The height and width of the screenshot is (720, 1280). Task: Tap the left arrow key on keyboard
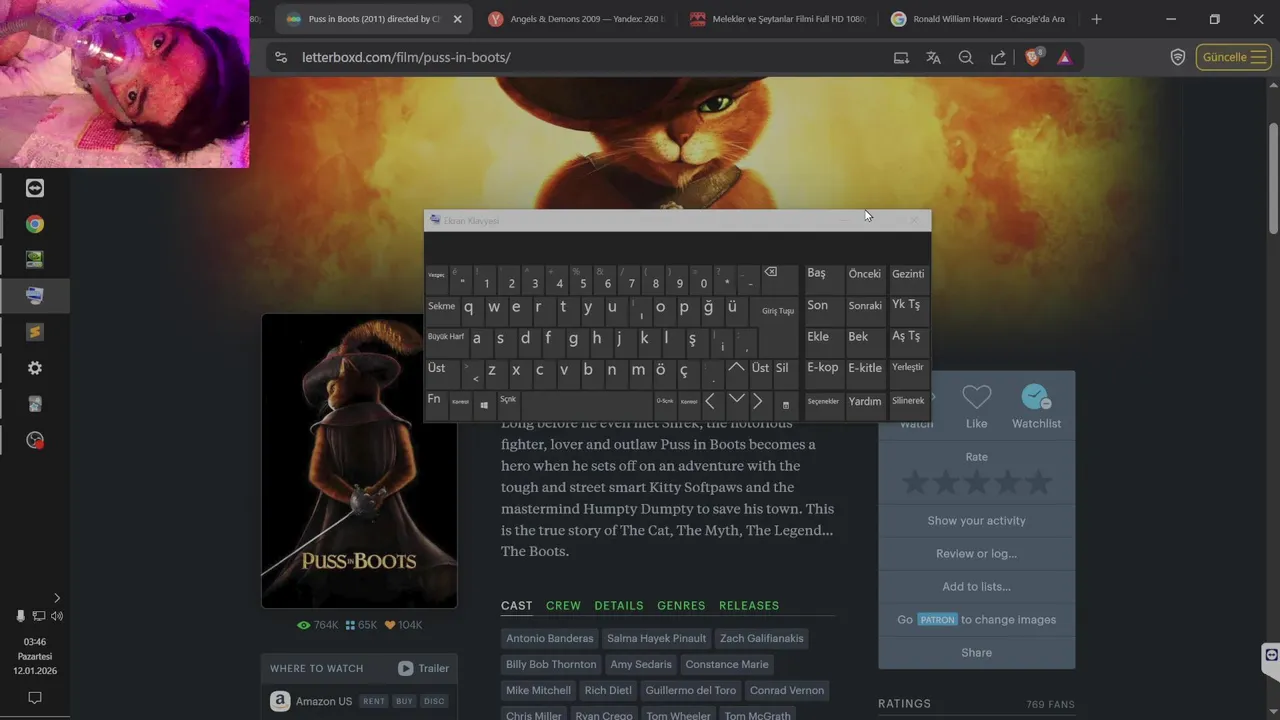(x=710, y=403)
